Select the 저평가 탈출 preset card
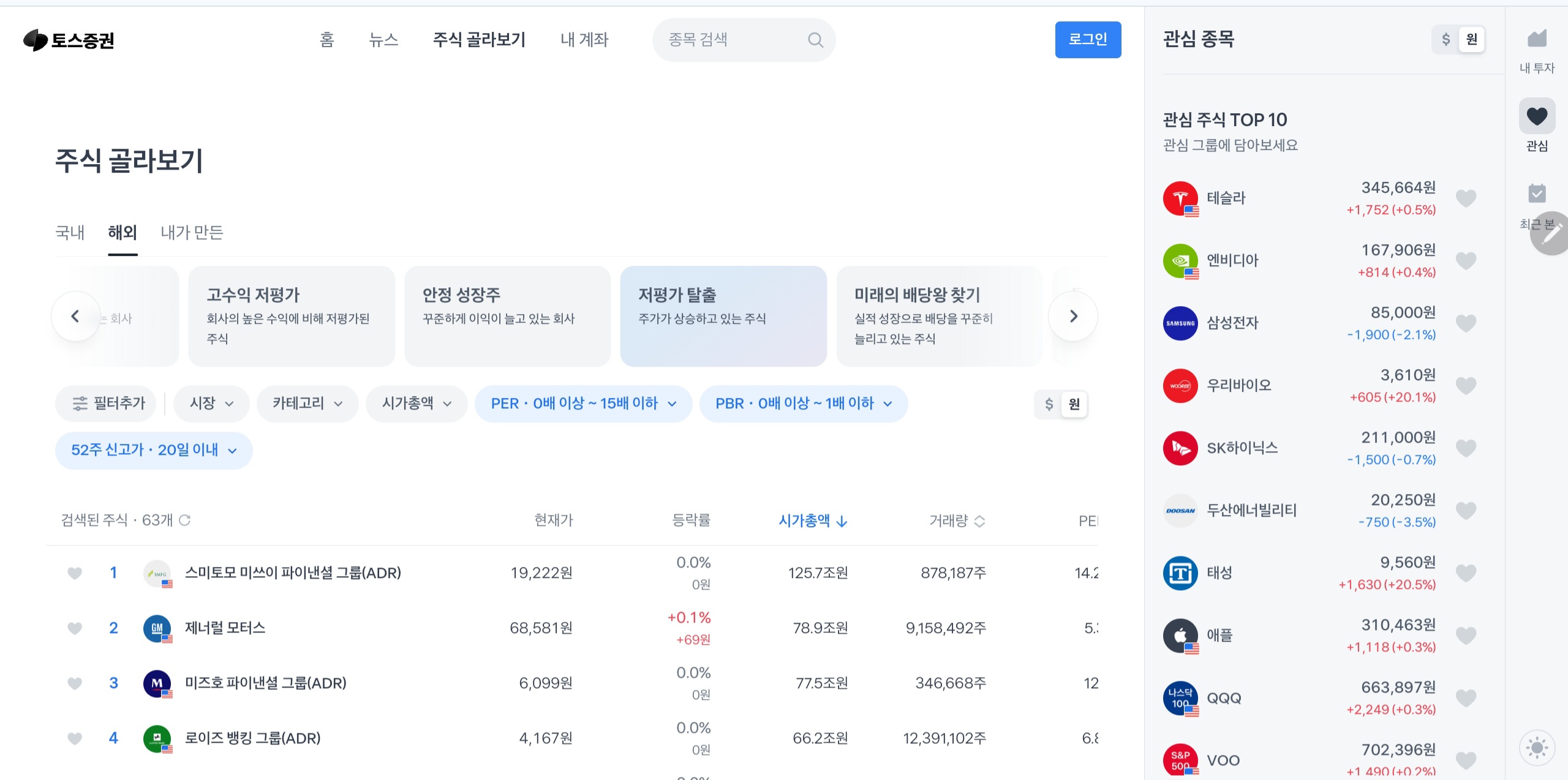The height and width of the screenshot is (780, 1568). [723, 316]
